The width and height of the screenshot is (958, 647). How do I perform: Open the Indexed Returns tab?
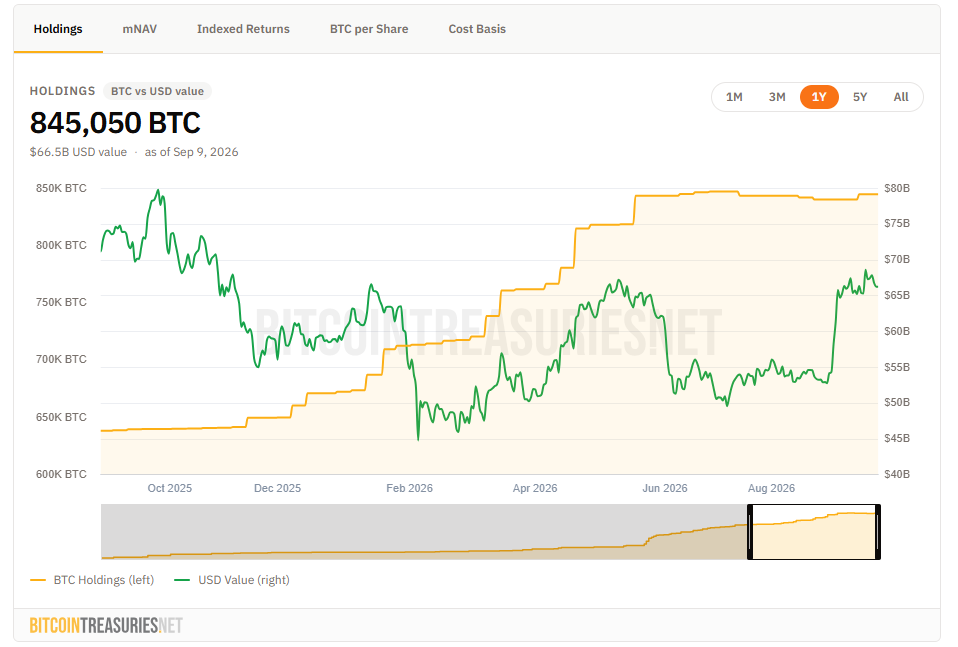[x=243, y=29]
